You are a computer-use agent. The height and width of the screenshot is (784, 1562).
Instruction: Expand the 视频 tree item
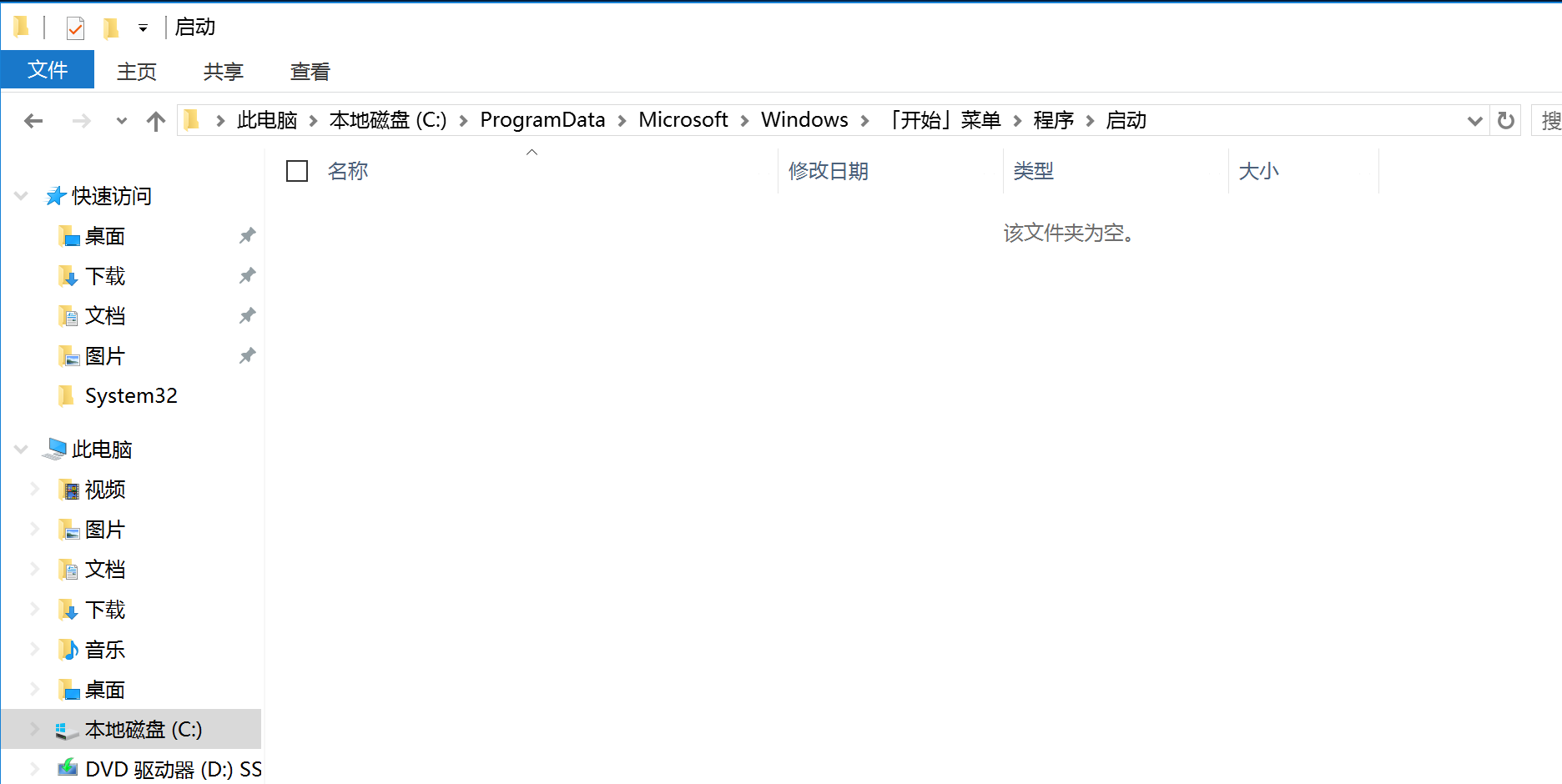(33, 490)
